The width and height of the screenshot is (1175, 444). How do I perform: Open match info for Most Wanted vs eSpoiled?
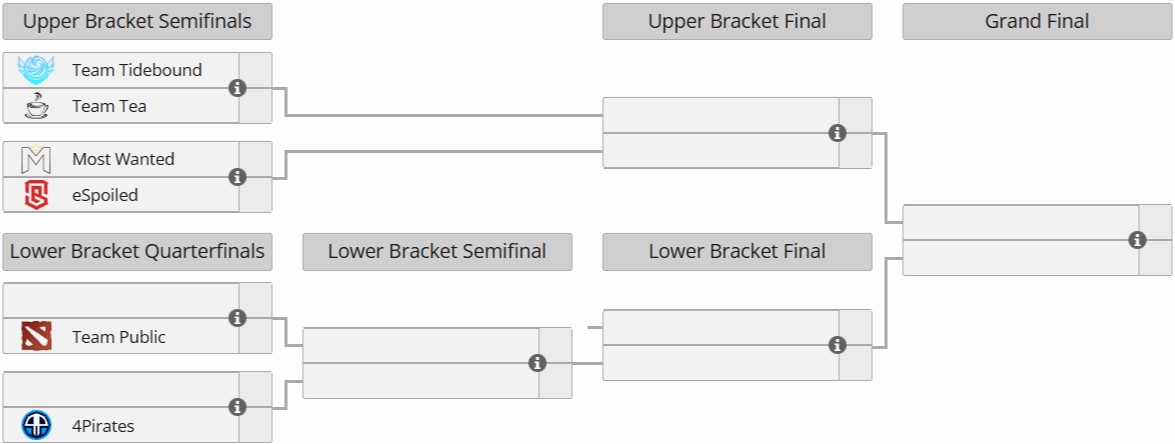pyautogui.click(x=237, y=177)
